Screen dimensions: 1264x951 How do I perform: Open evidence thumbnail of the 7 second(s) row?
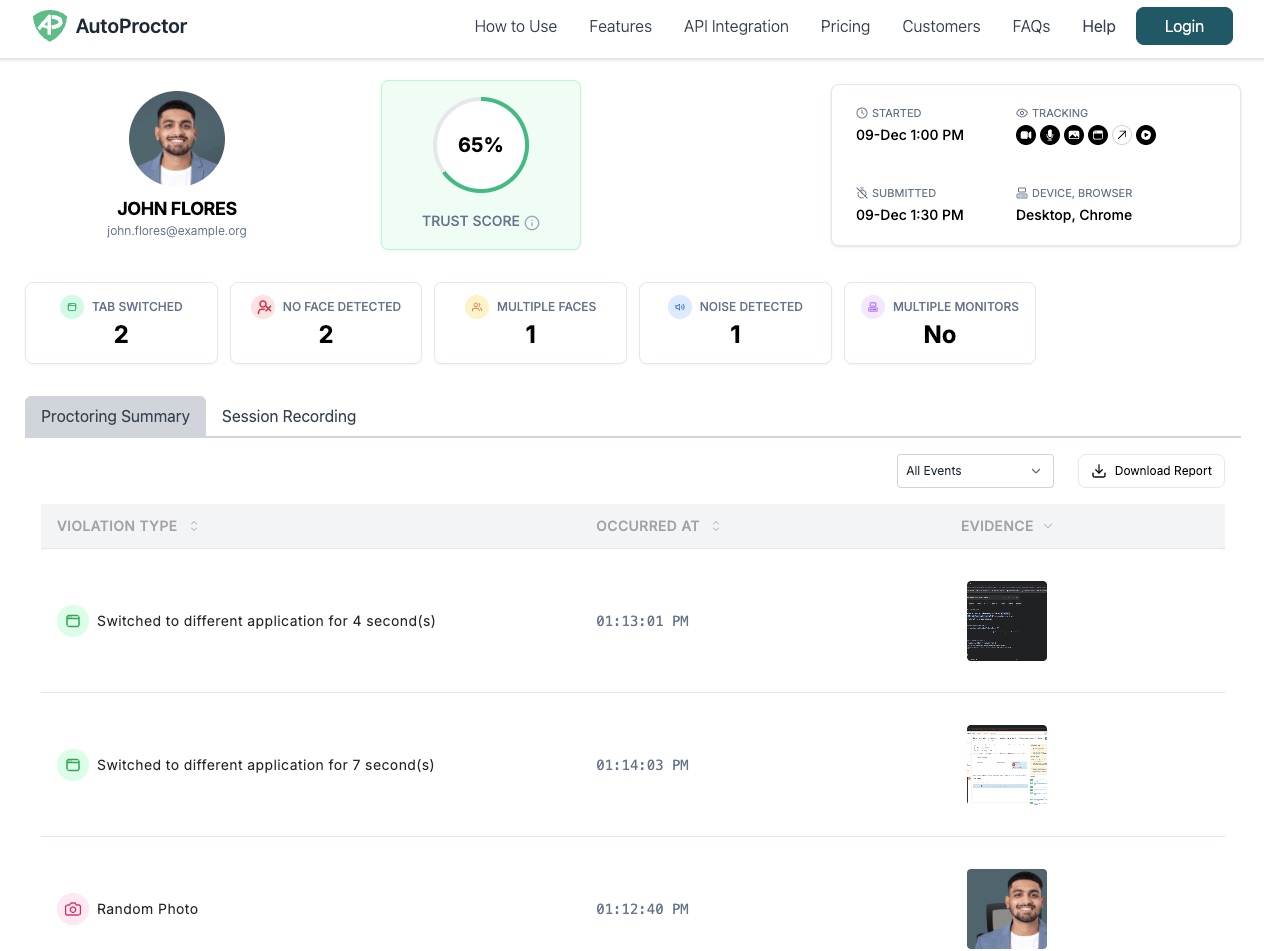click(1007, 765)
